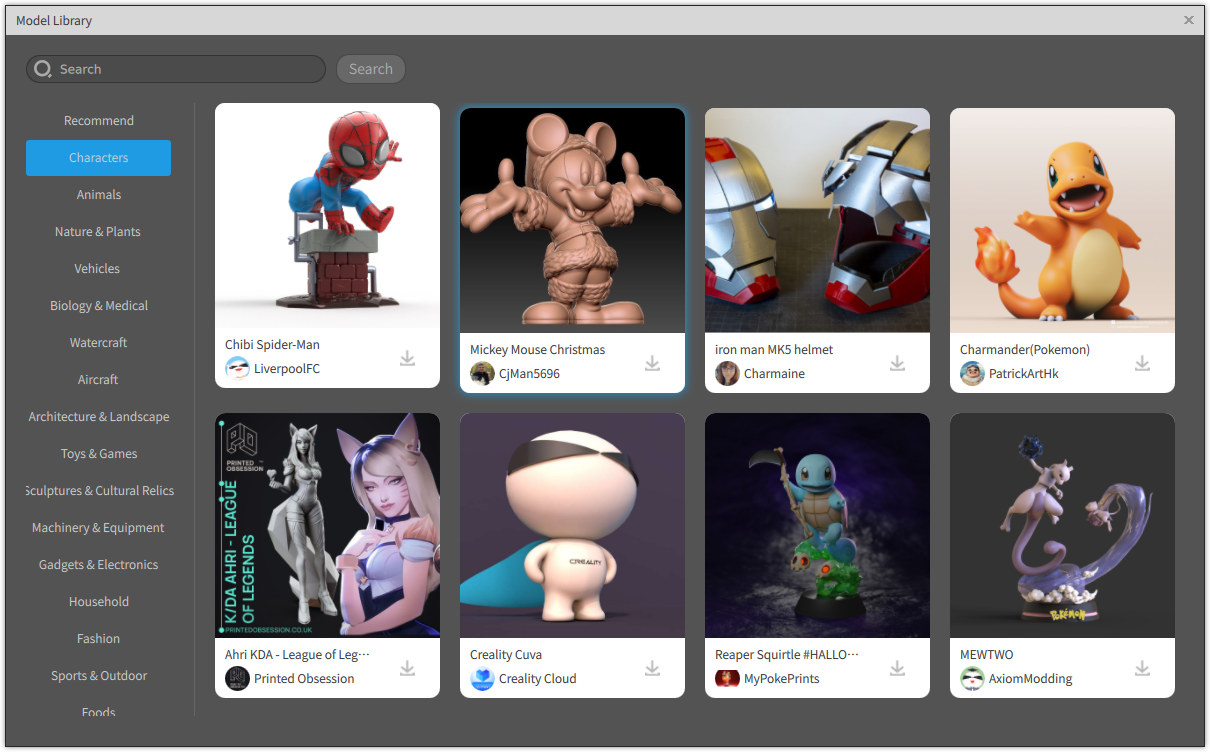The width and height of the screenshot is (1210, 752).
Task: Select the Sports & Outdoor category
Action: point(98,676)
